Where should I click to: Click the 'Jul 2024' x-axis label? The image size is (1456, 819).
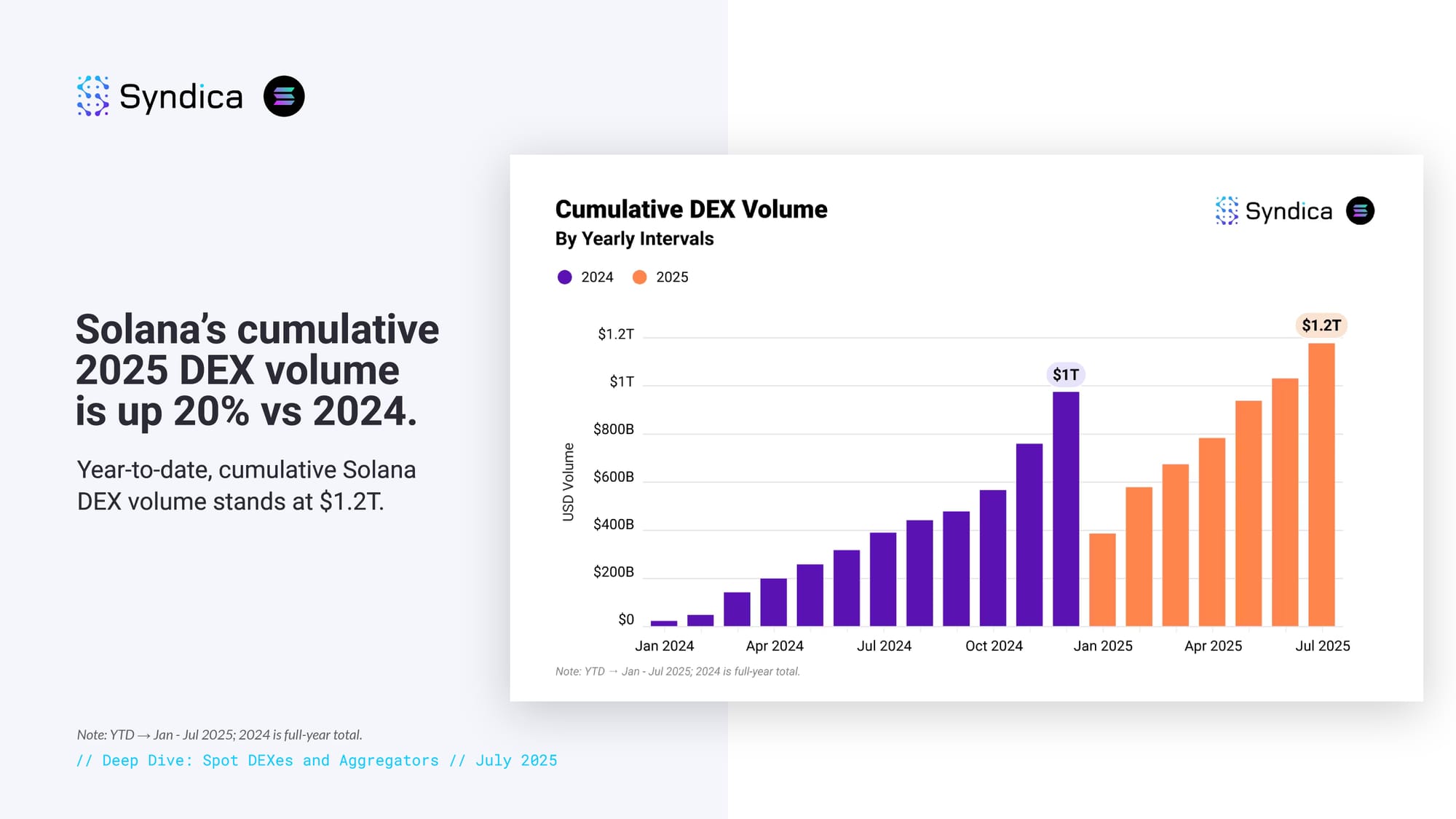pyautogui.click(x=884, y=646)
